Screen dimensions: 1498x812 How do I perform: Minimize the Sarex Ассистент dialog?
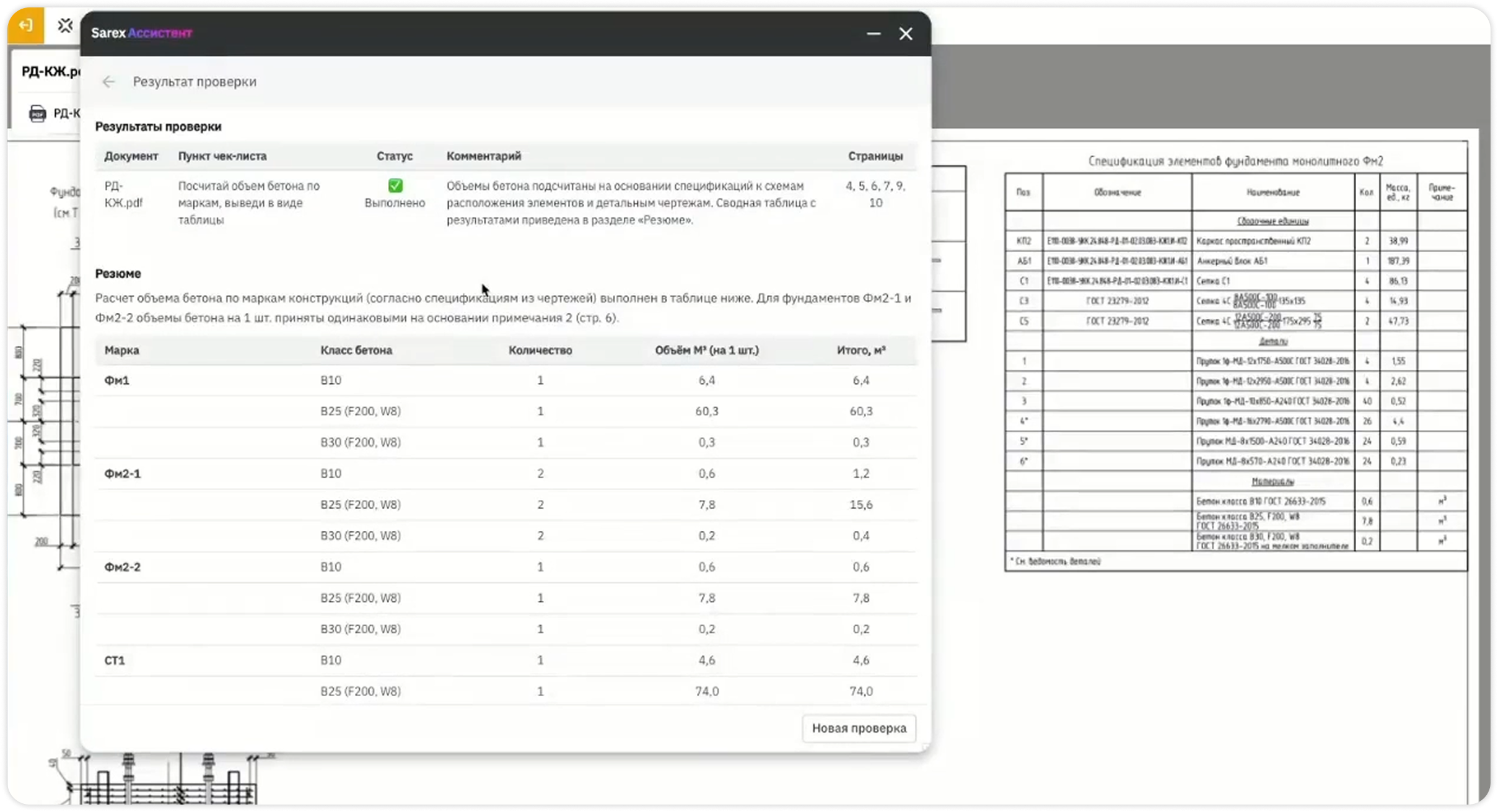(874, 33)
